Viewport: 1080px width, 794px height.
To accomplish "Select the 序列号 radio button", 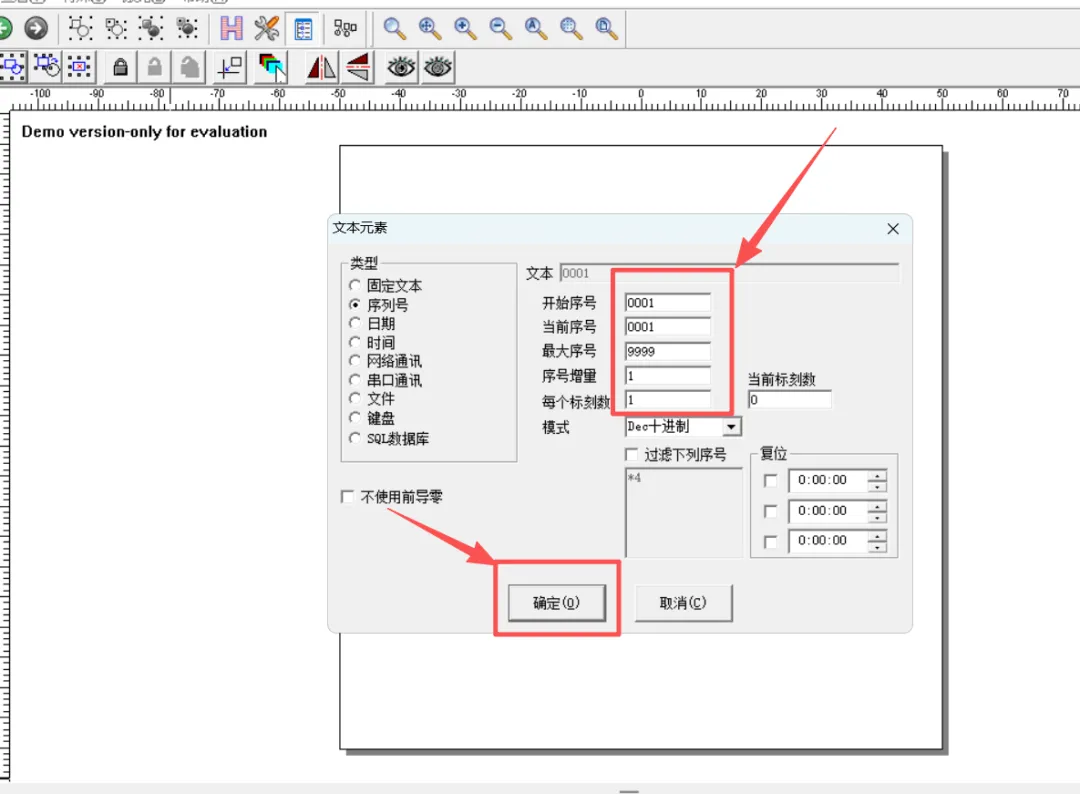I will click(355, 304).
